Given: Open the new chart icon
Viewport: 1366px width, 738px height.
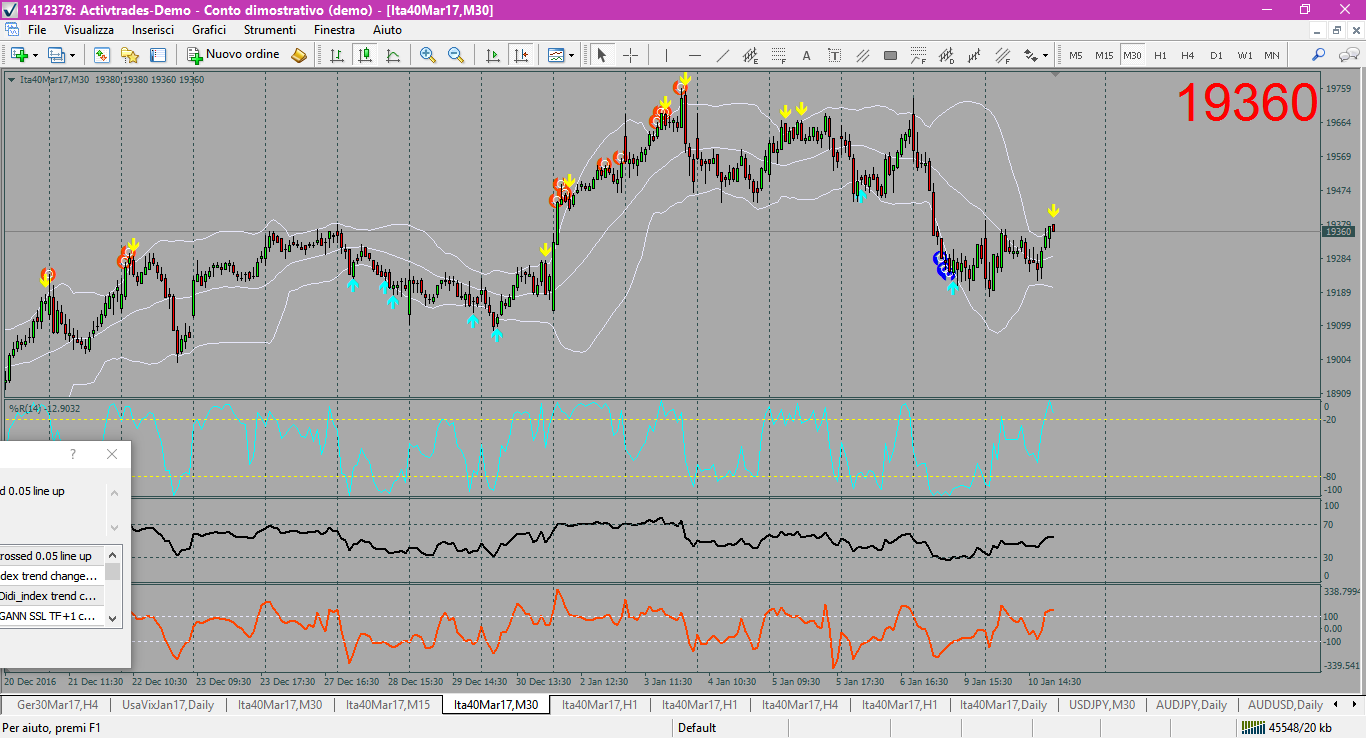Looking at the screenshot, I should (19, 55).
